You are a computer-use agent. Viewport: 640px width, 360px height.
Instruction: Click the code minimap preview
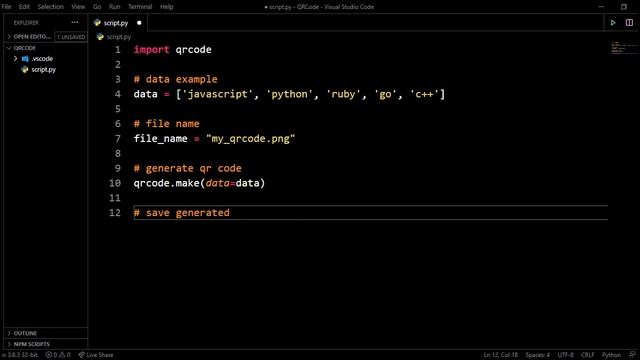(x=624, y=47)
